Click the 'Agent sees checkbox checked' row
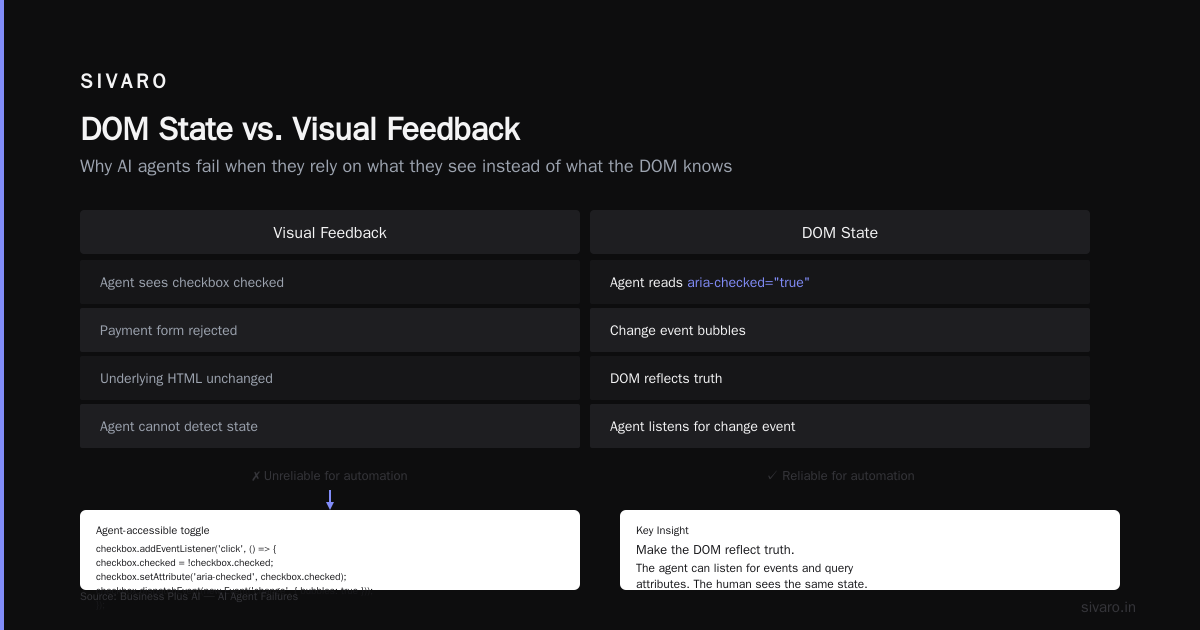This screenshot has height=630, width=1200. tap(330, 282)
